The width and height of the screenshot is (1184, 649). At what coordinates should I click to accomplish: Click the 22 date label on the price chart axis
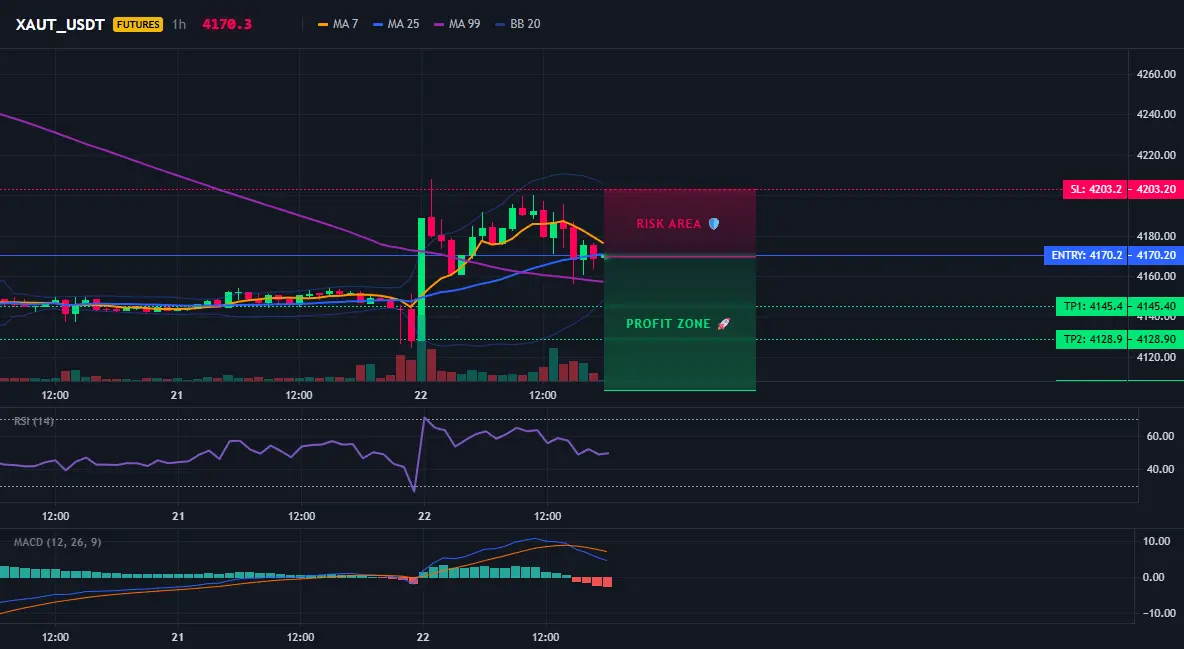pos(421,395)
